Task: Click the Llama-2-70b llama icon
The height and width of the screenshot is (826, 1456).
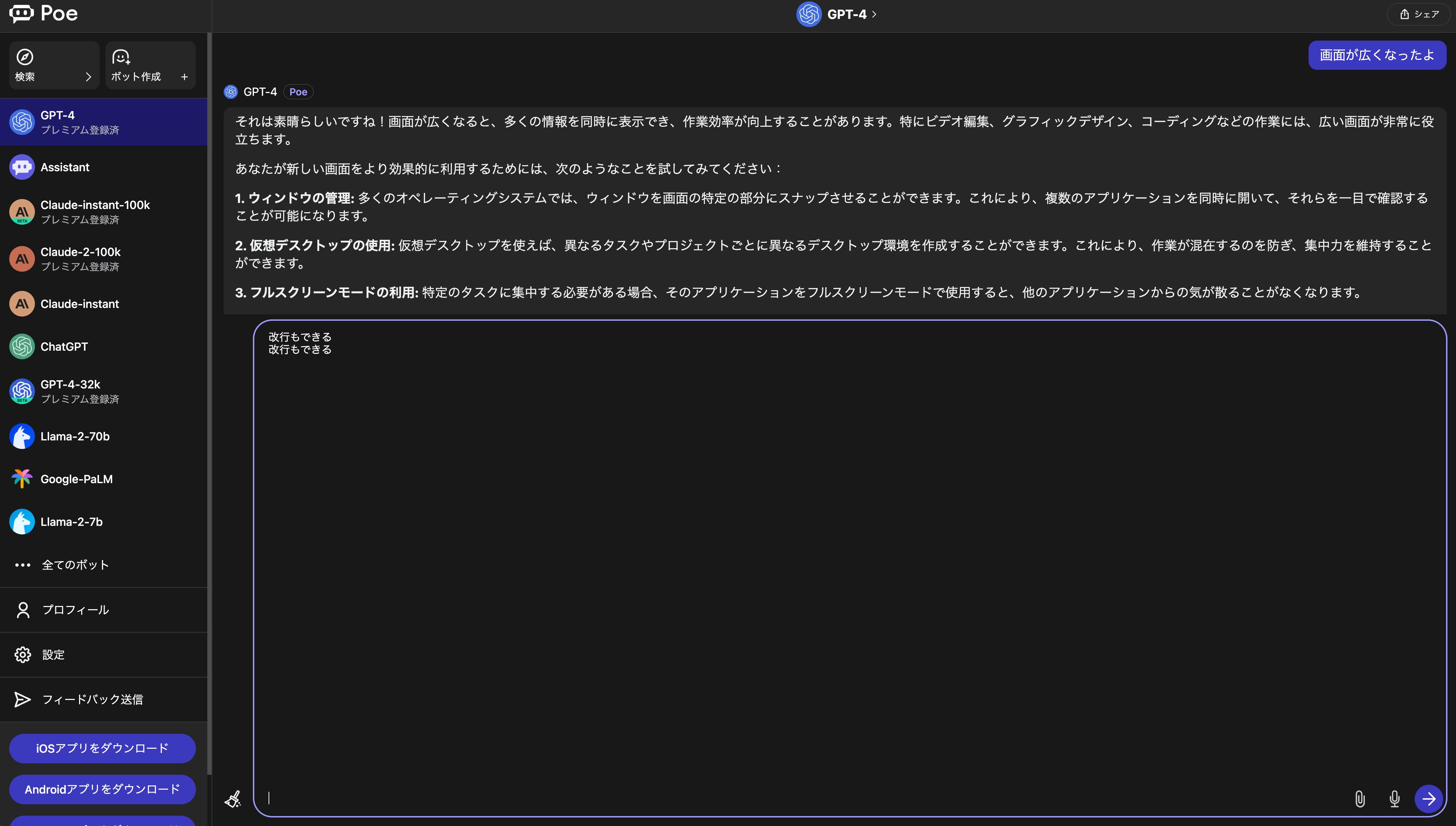Action: pyautogui.click(x=22, y=436)
